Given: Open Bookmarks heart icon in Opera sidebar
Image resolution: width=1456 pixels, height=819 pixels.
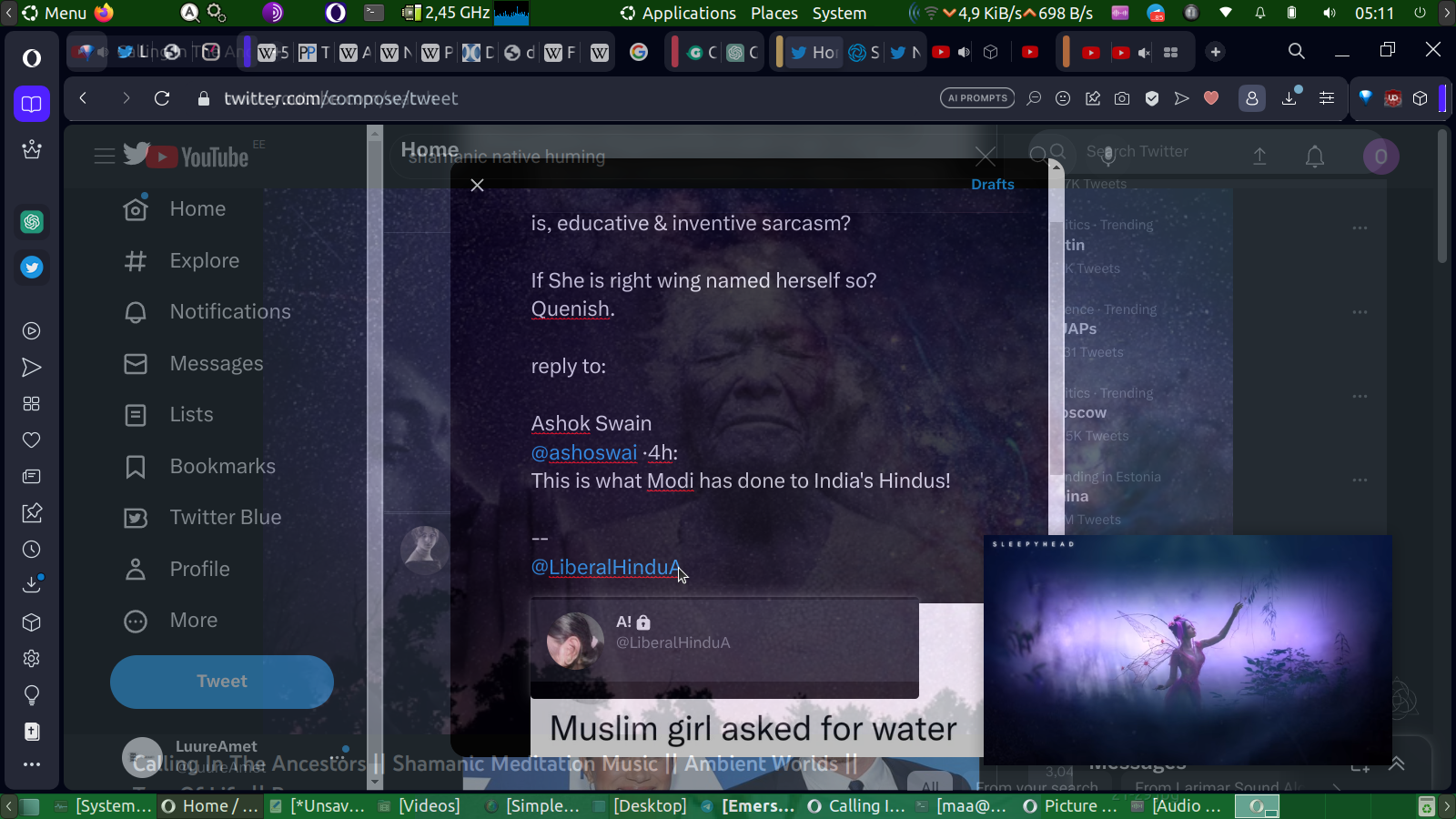Looking at the screenshot, I should [x=32, y=440].
